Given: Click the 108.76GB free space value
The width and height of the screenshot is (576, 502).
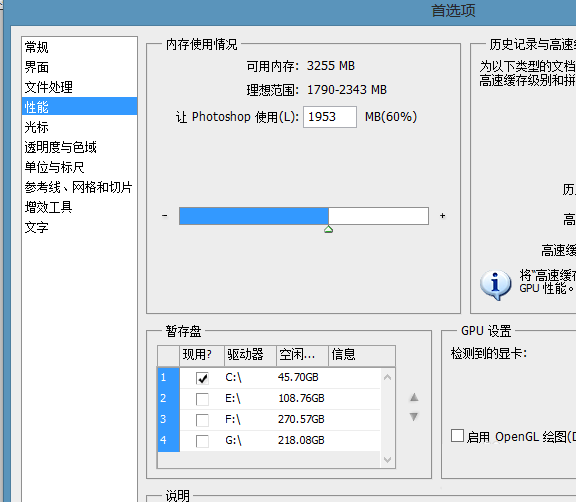Looking at the screenshot, I should tap(301, 398).
